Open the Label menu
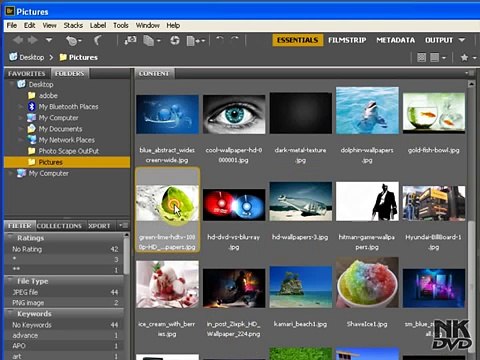The width and height of the screenshot is (480, 360). pos(98,25)
